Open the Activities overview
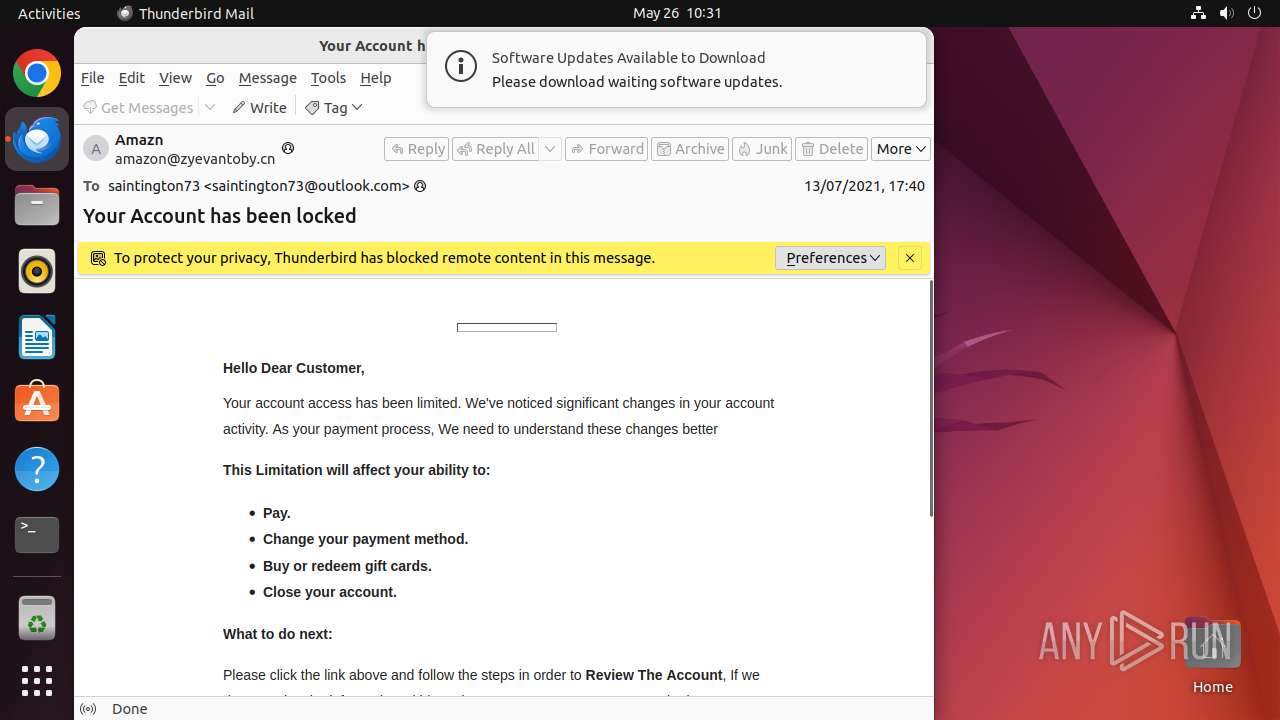The width and height of the screenshot is (1280, 720). [49, 13]
